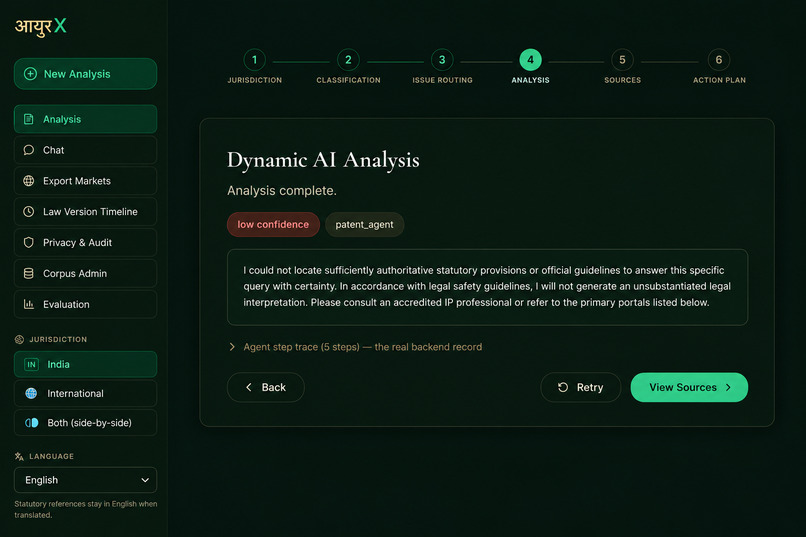Click the translate icon beside Language
806x537 pixels.
pos(20,456)
